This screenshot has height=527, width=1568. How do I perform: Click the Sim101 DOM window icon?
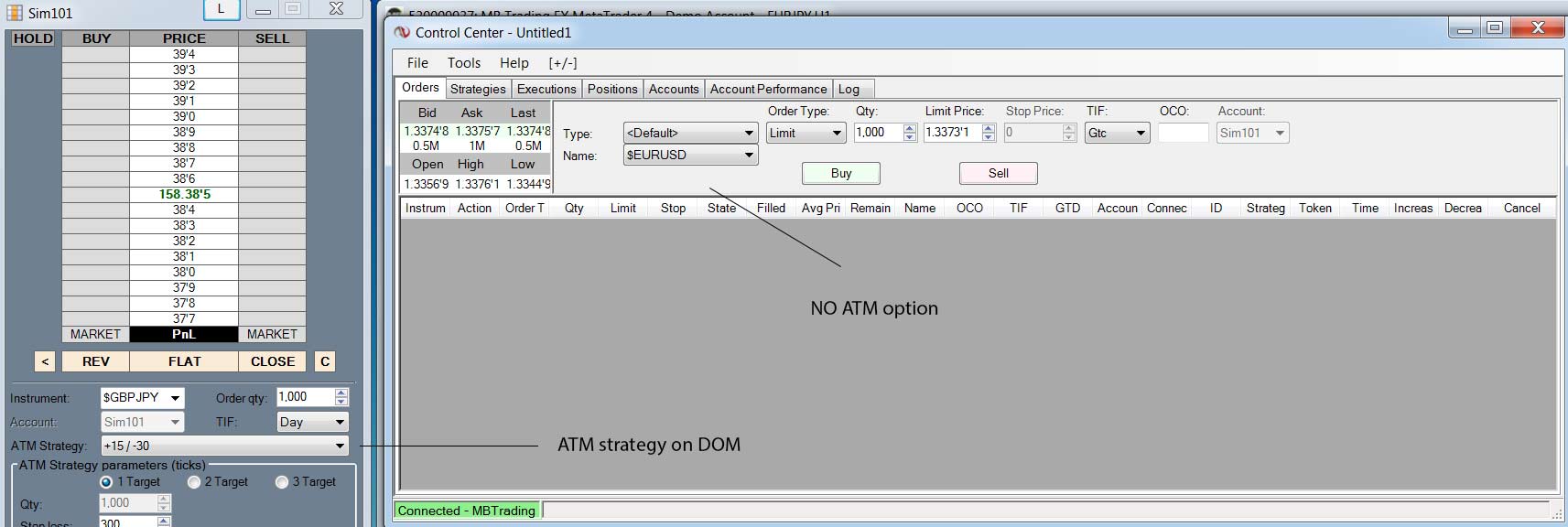15,13
